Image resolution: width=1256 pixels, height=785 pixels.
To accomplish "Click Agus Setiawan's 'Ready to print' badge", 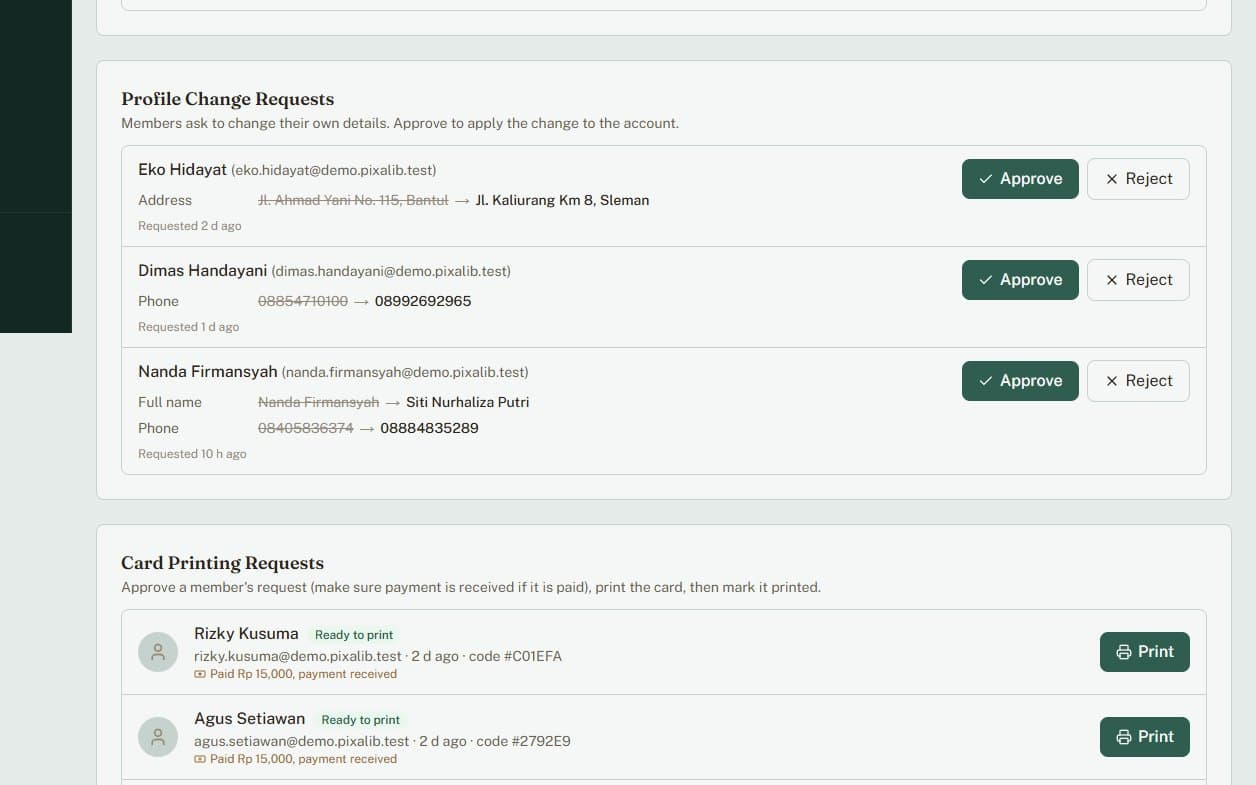I will (360, 720).
